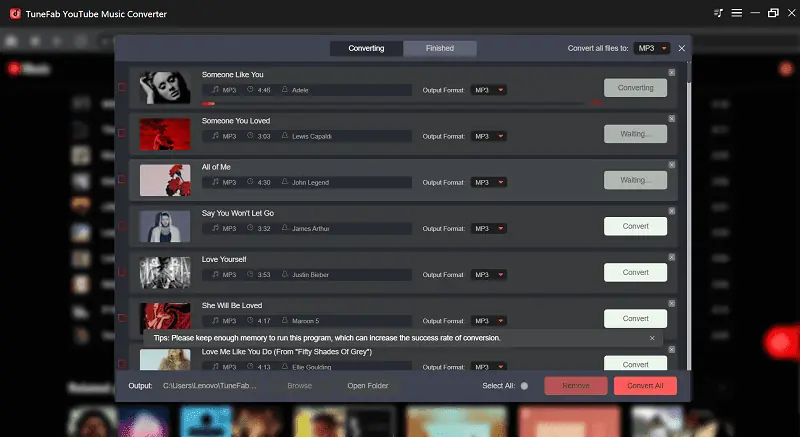Open Output Format dropdown for Someone Like You
The width and height of the screenshot is (800, 437).
[x=488, y=90]
